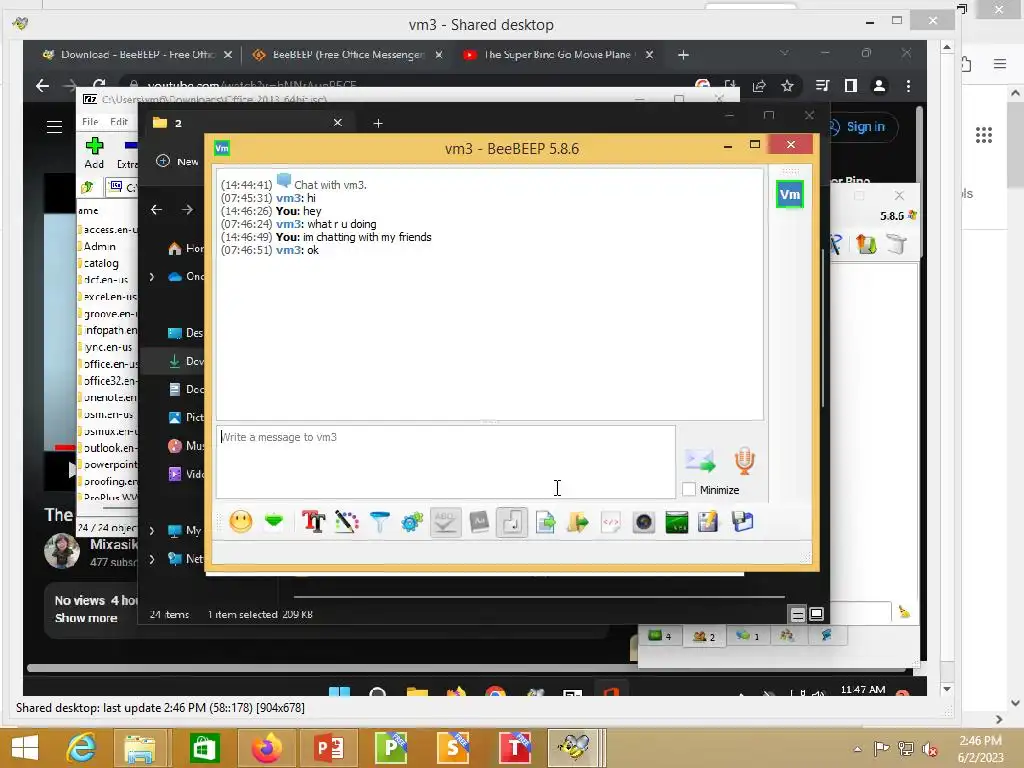Toggle the dictionary word completer button

coord(479,522)
